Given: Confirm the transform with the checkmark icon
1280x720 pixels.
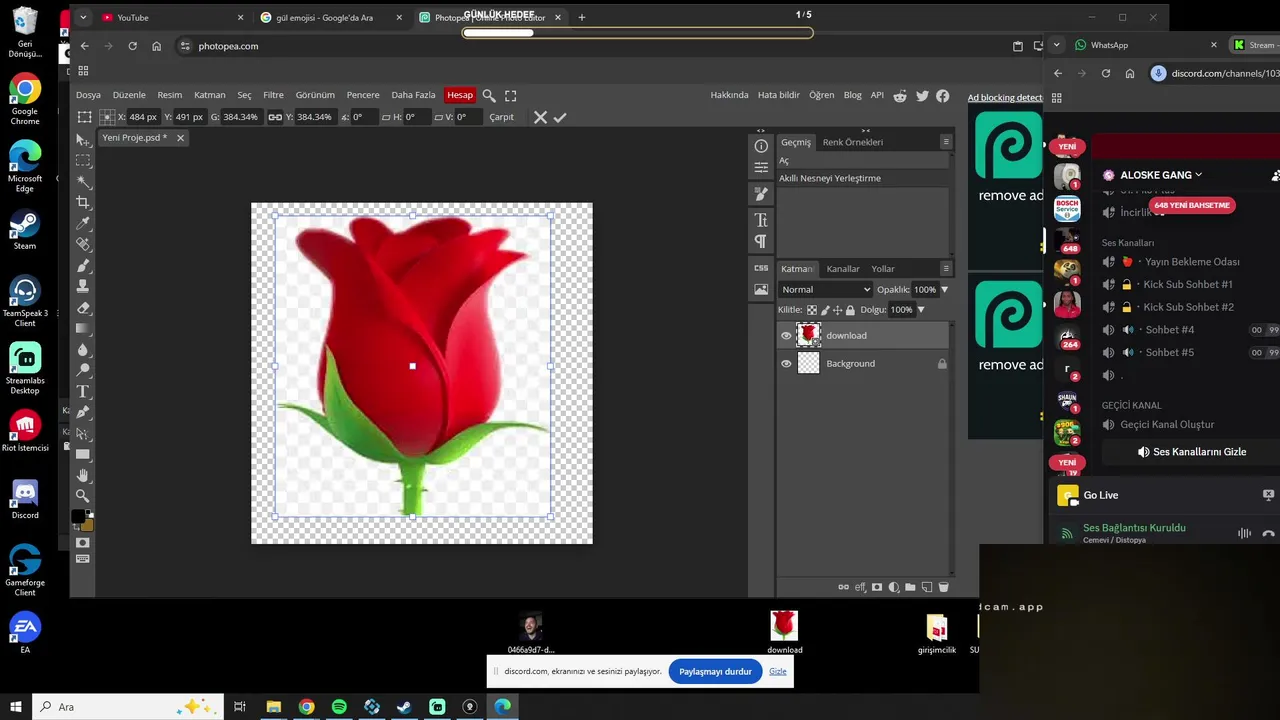Looking at the screenshot, I should coord(560,117).
